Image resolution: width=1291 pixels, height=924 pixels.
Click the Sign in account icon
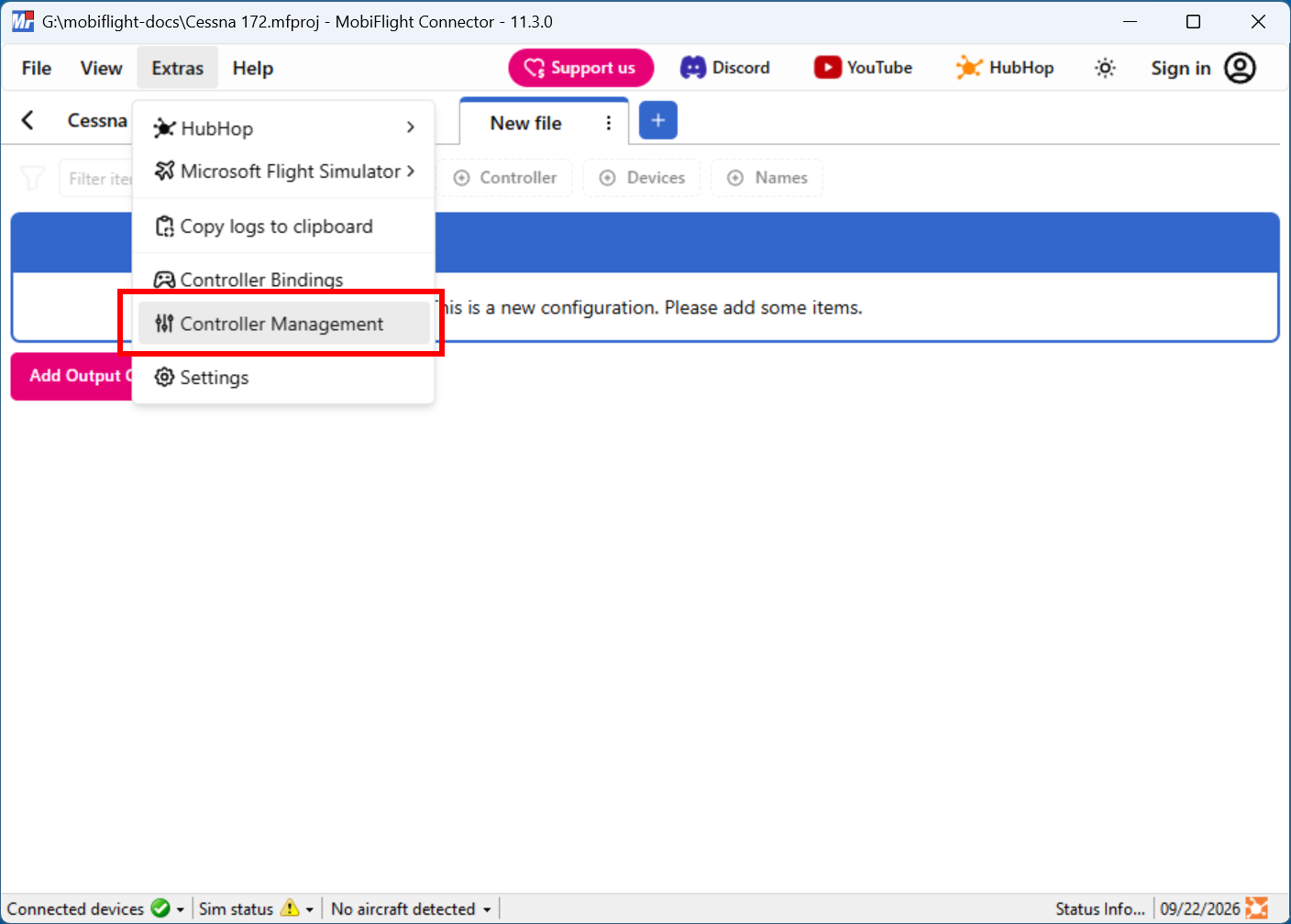(1240, 68)
